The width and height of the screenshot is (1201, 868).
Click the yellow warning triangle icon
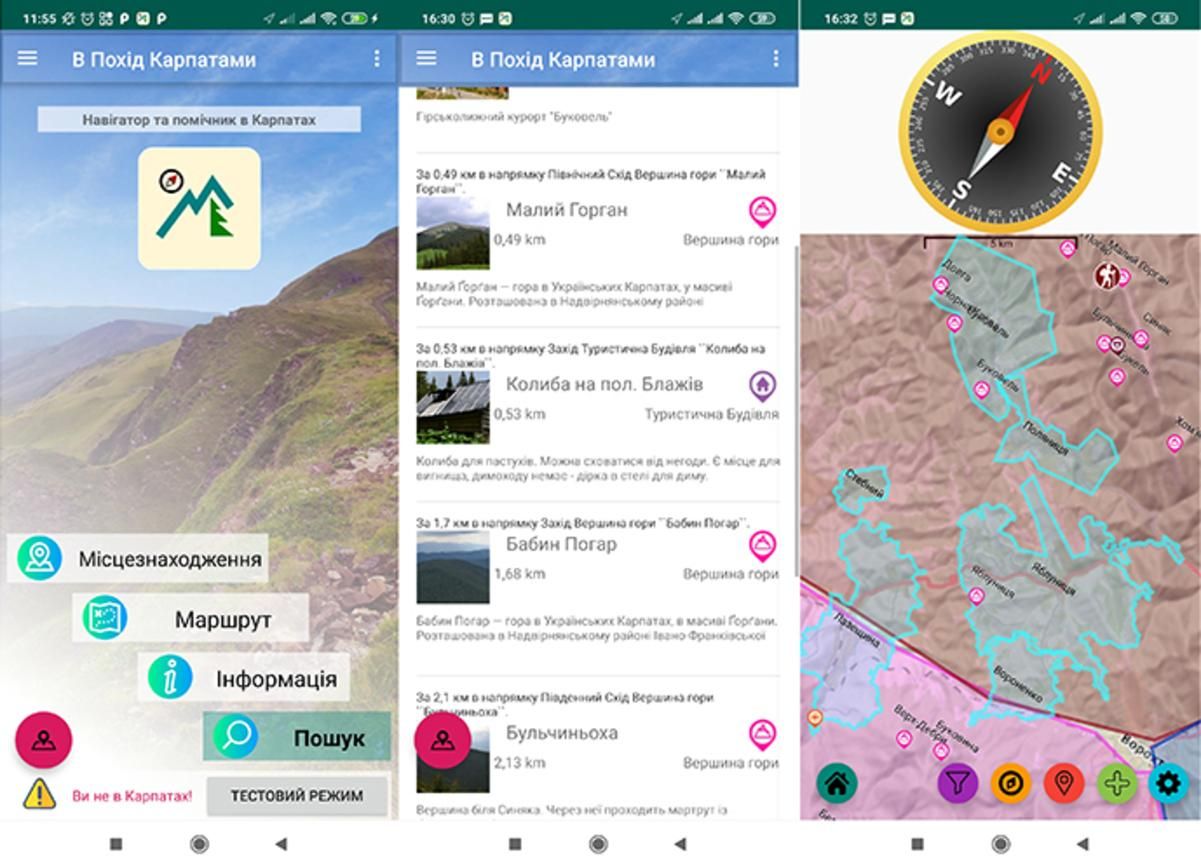click(x=40, y=795)
